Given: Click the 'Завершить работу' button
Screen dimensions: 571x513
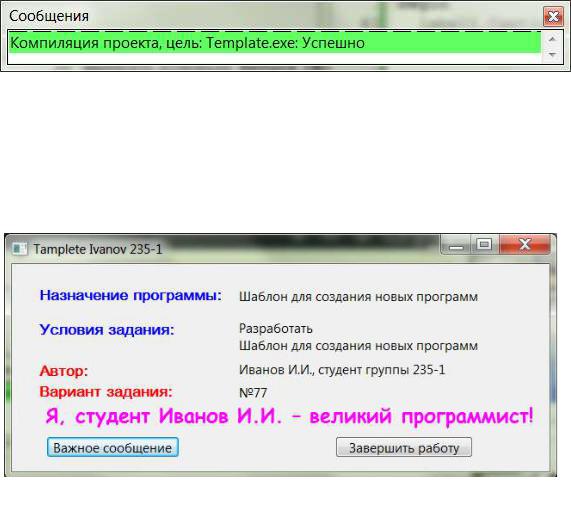Looking at the screenshot, I should [404, 447].
